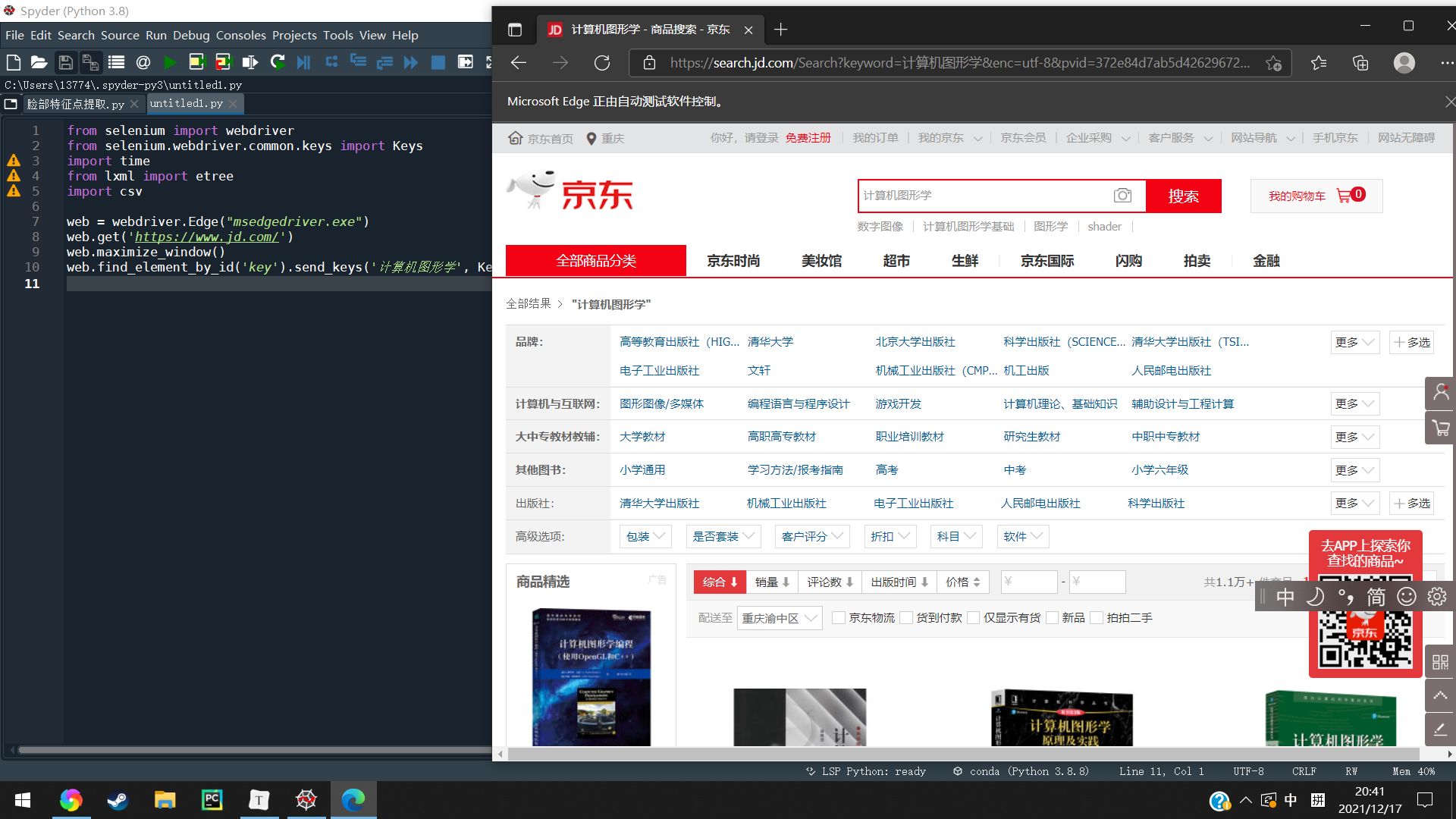Open PyCharm from the Windows taskbar
Image resolution: width=1456 pixels, height=819 pixels.
212,799
